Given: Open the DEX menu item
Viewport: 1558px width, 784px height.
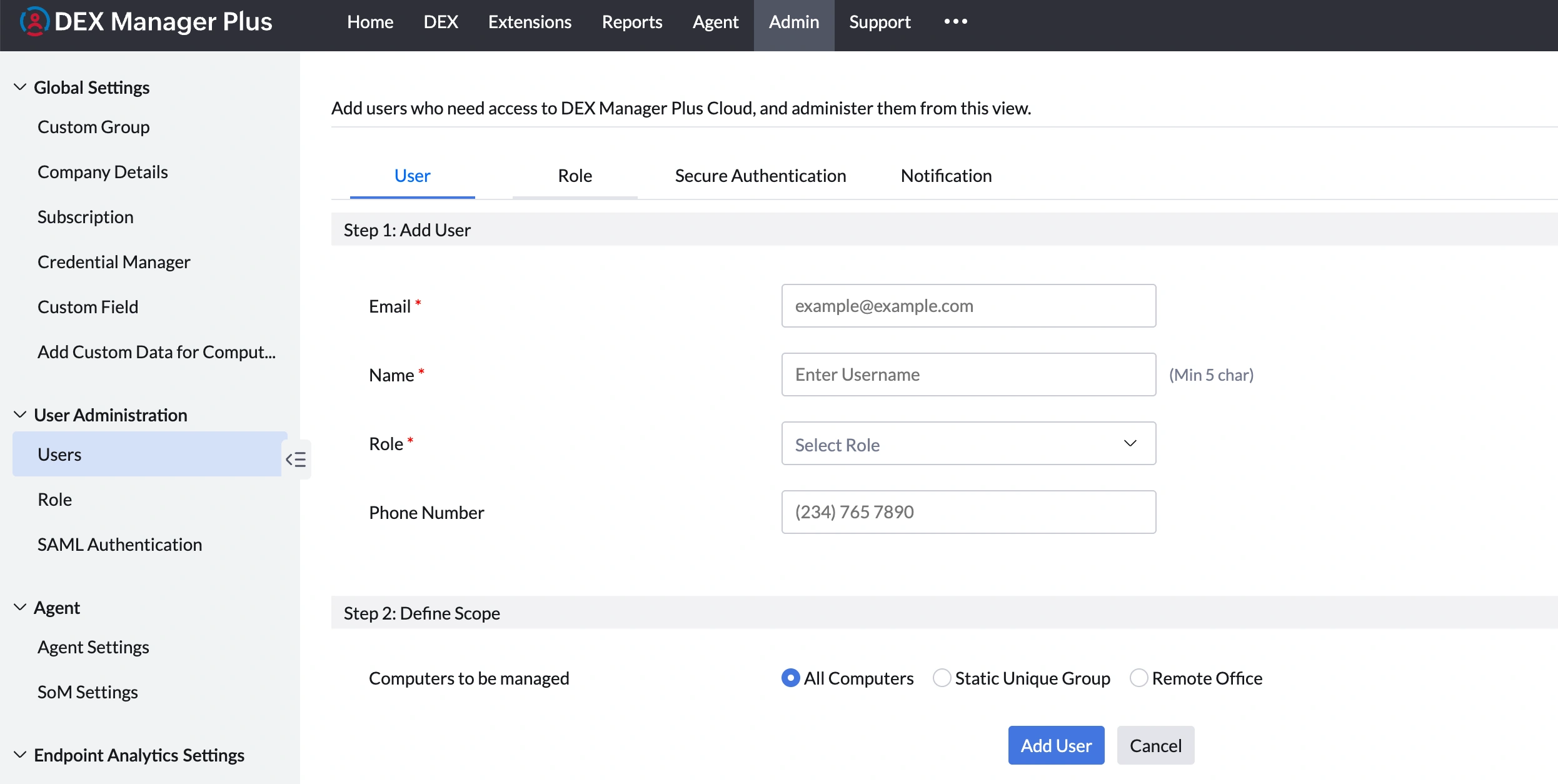Looking at the screenshot, I should 441,22.
